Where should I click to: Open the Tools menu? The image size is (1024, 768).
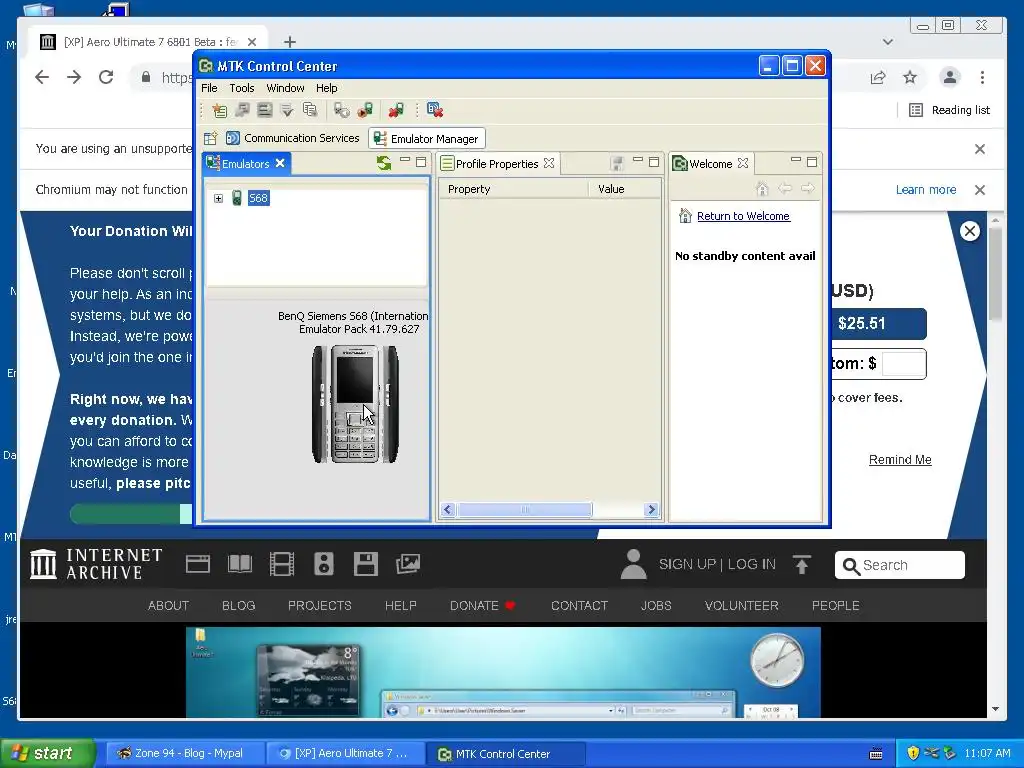pyautogui.click(x=242, y=88)
